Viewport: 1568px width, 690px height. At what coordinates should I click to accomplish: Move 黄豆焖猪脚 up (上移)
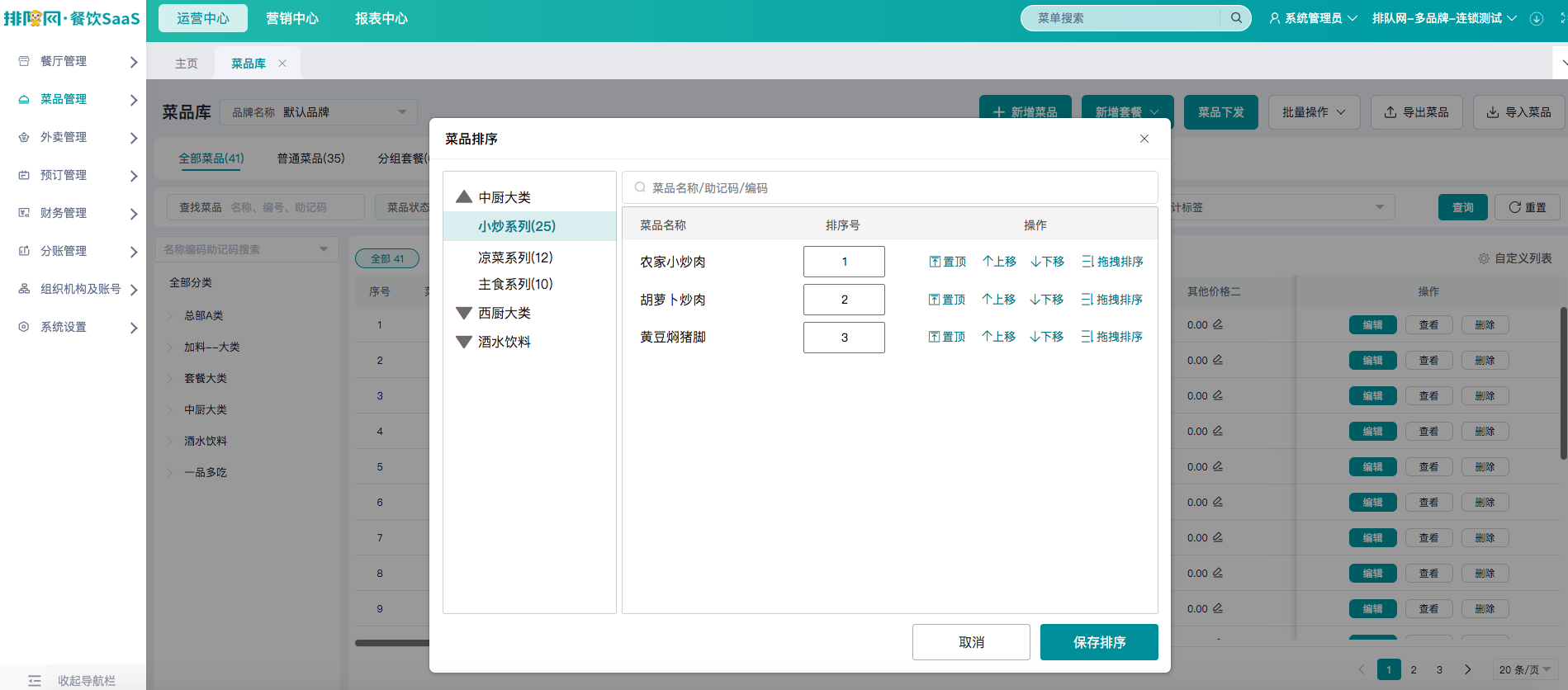(998, 337)
